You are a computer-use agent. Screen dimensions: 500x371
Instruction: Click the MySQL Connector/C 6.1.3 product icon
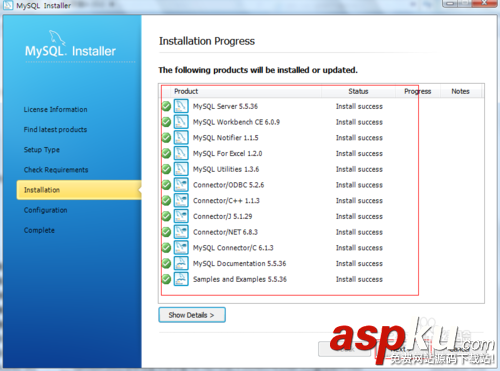point(181,248)
